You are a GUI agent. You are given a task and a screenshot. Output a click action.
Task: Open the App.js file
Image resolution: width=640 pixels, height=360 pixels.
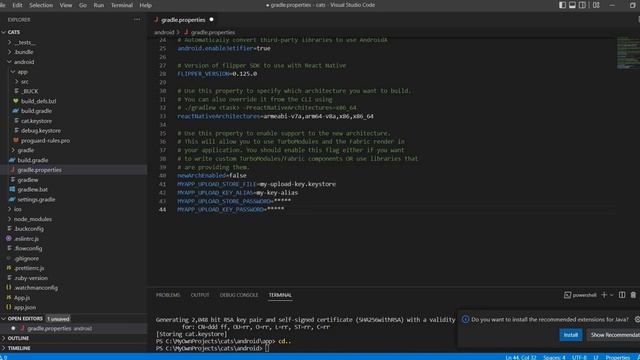pos(22,298)
